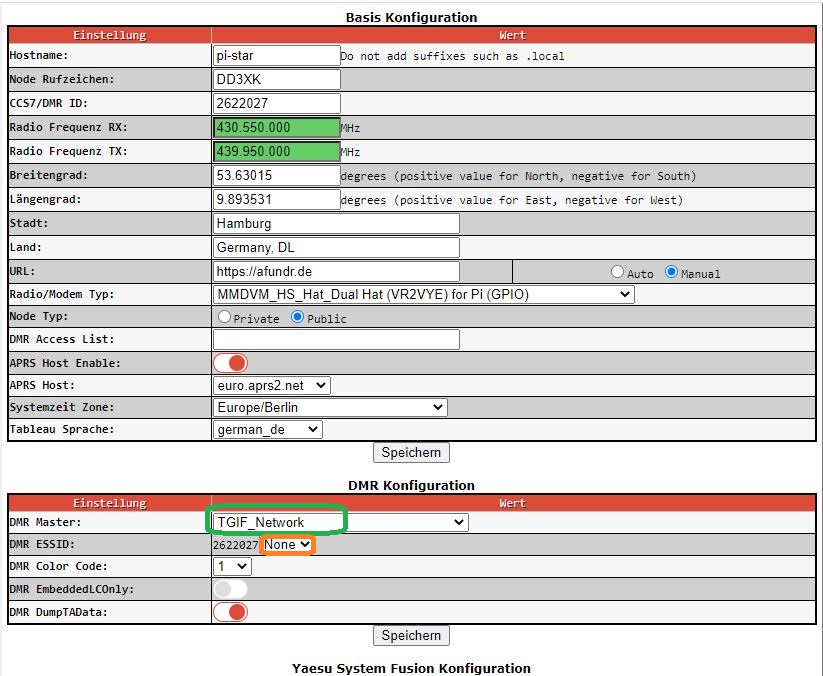Click the 'Basis Konfiguration' heading
This screenshot has width=823, height=676.
(x=412, y=17)
